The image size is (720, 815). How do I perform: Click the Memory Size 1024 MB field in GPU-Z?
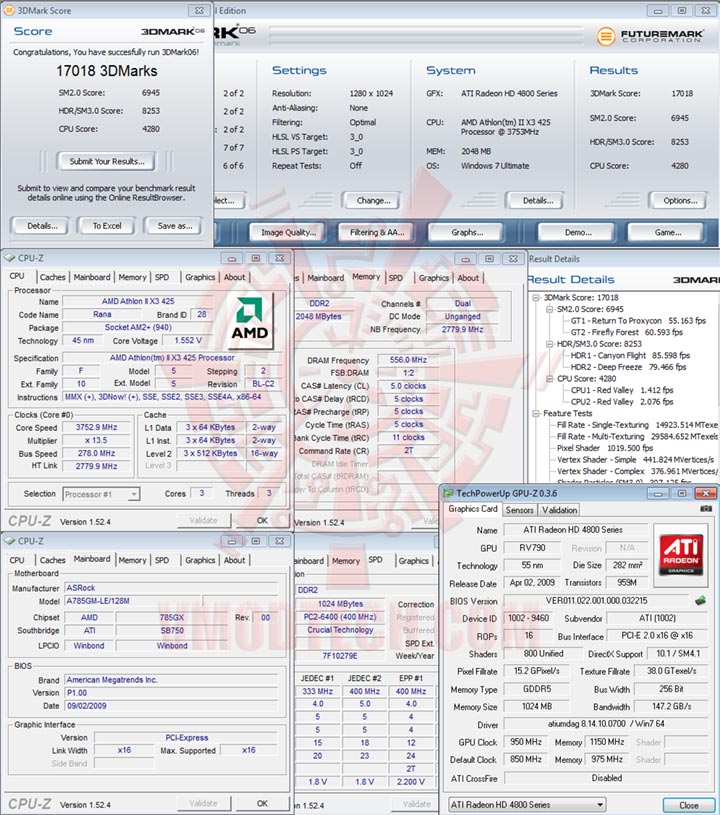(536, 707)
